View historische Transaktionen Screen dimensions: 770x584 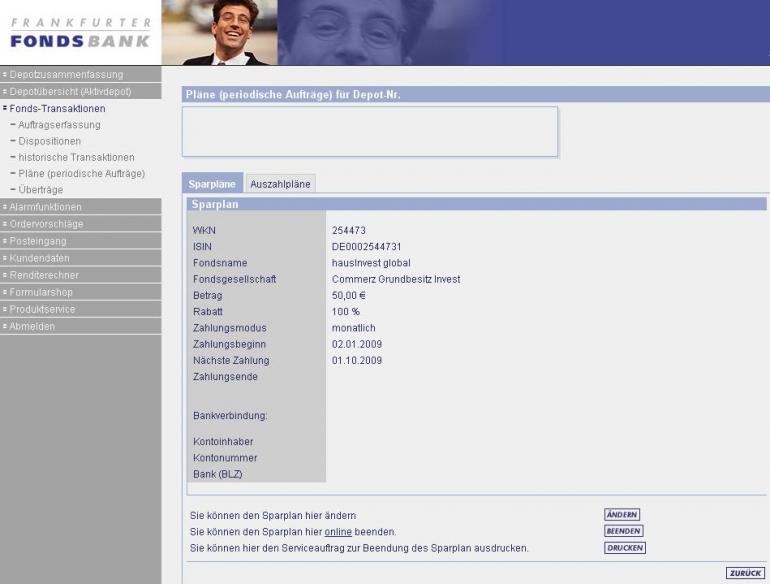tap(76, 157)
